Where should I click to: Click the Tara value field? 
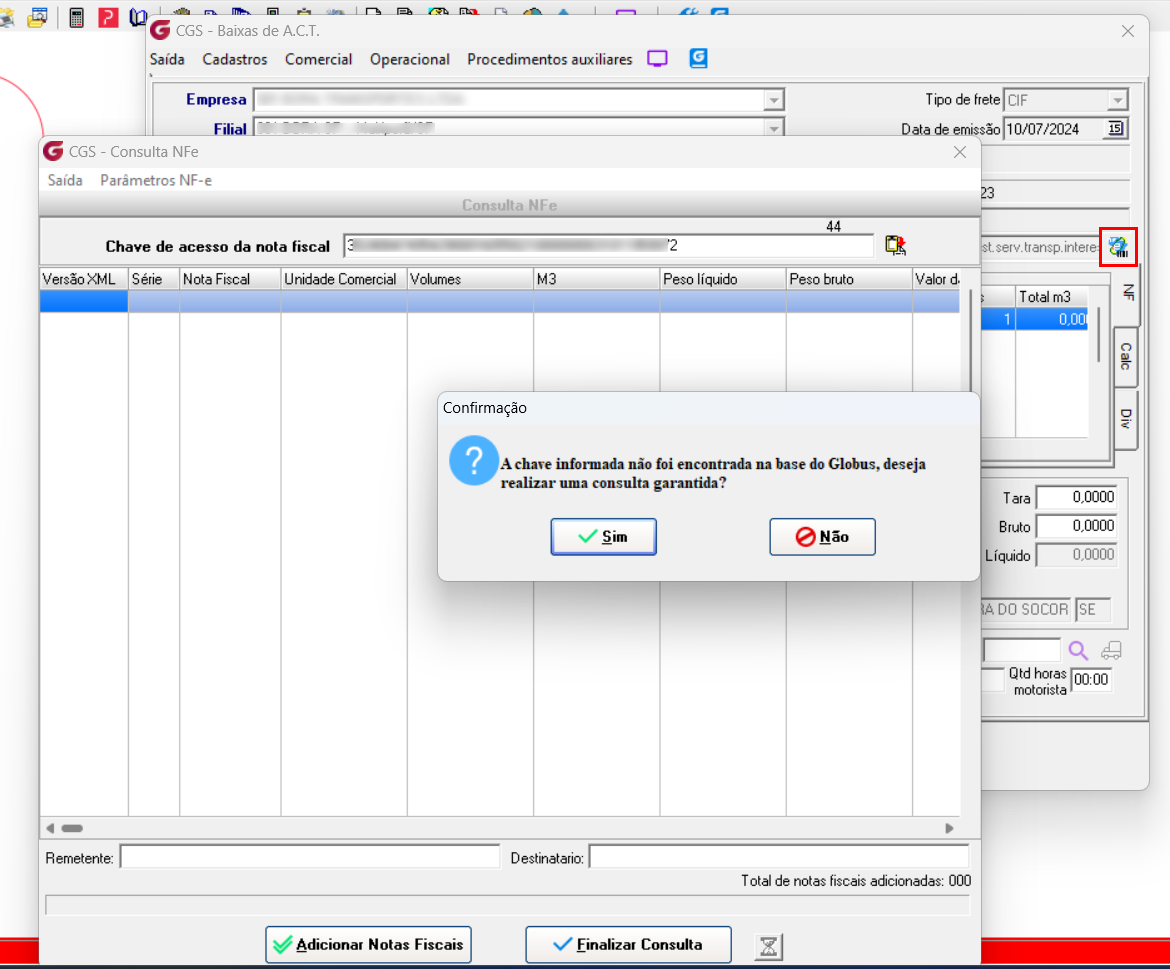1077,497
